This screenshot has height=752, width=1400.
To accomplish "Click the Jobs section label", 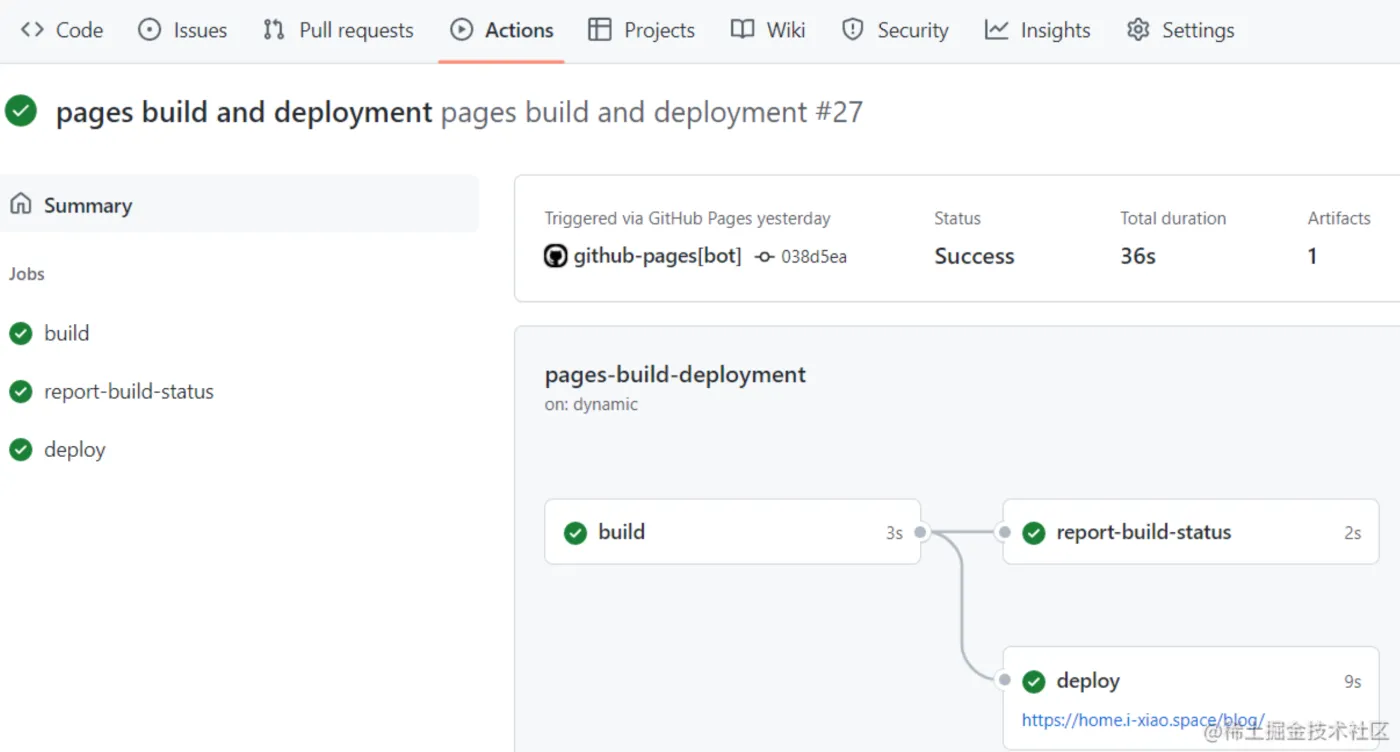I will (27, 274).
